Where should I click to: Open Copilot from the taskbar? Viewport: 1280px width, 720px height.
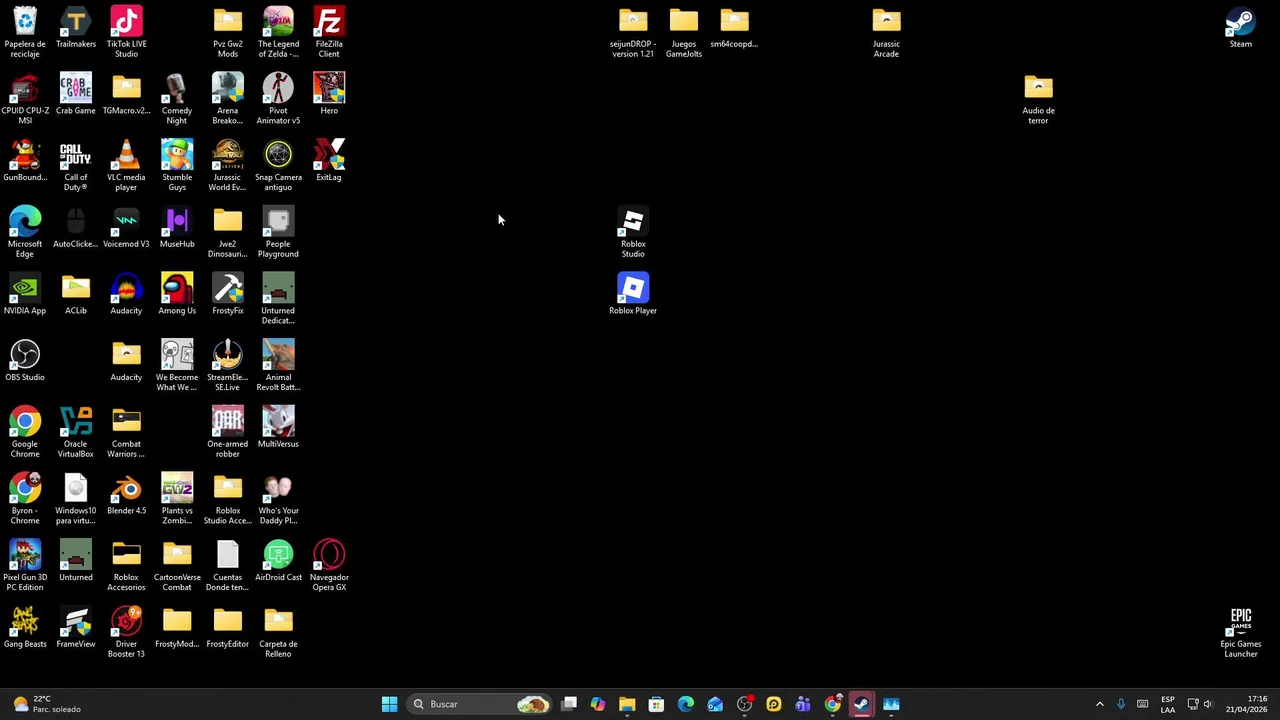coord(598,704)
